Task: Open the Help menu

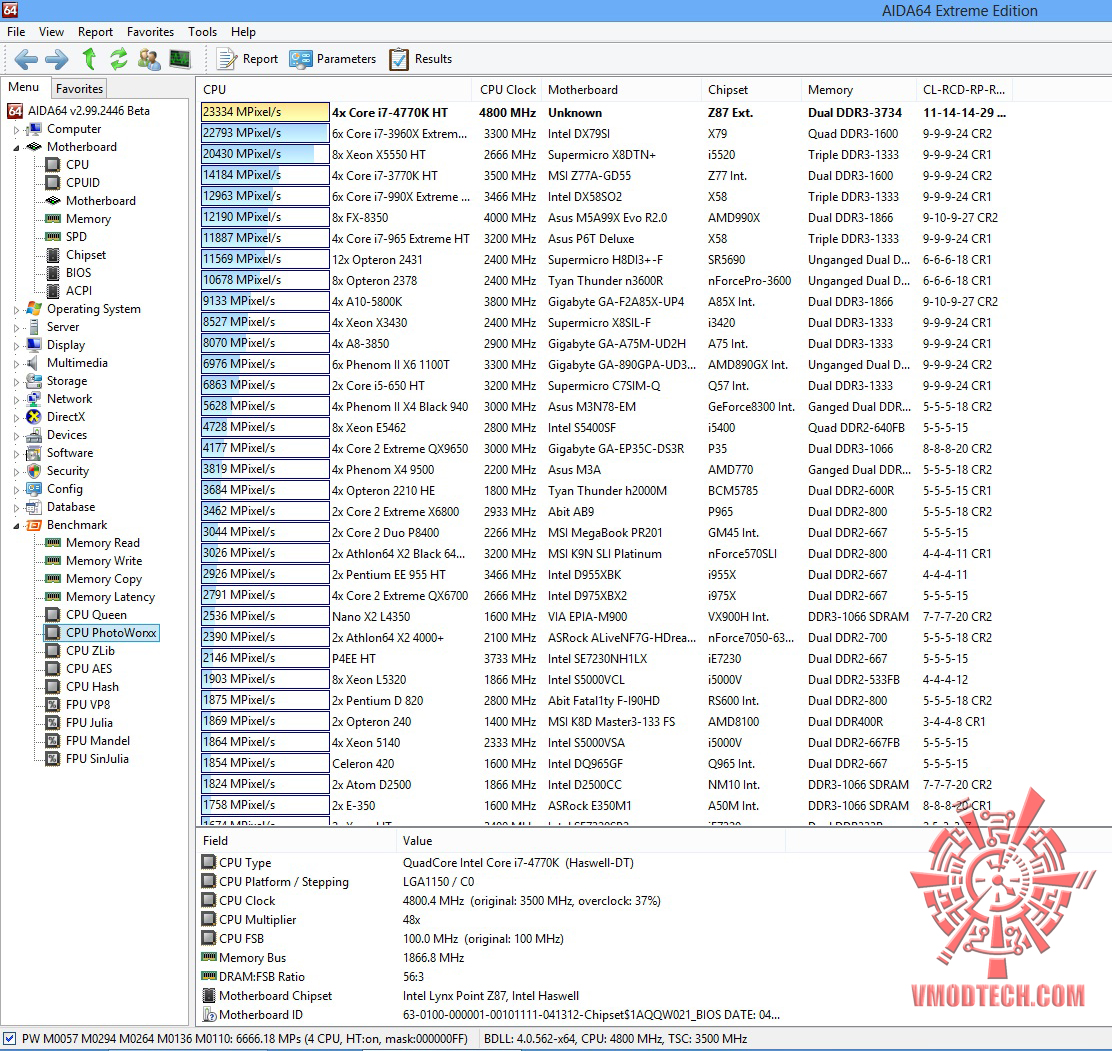Action: point(243,32)
